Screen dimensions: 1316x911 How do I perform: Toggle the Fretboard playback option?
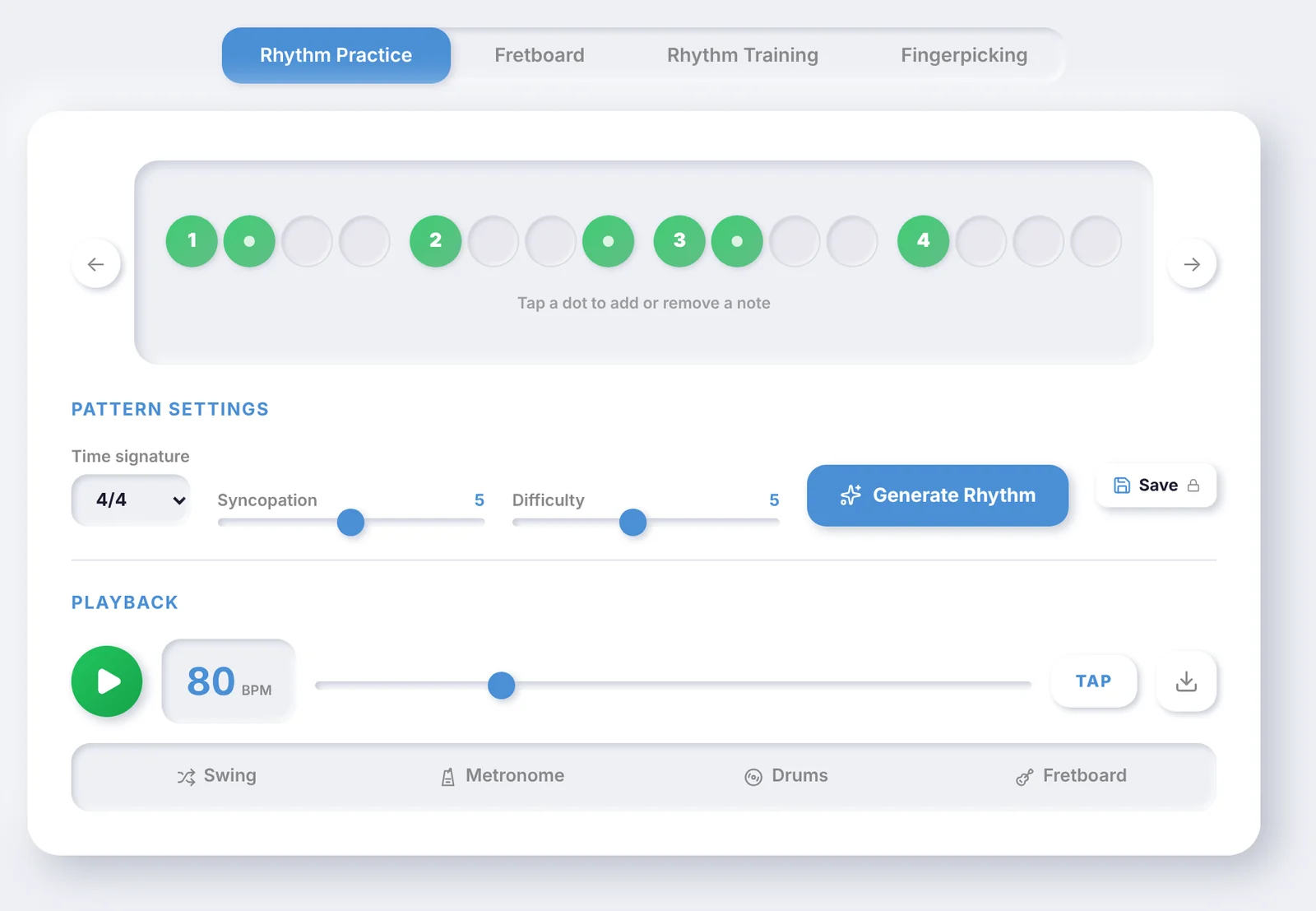1071,776
